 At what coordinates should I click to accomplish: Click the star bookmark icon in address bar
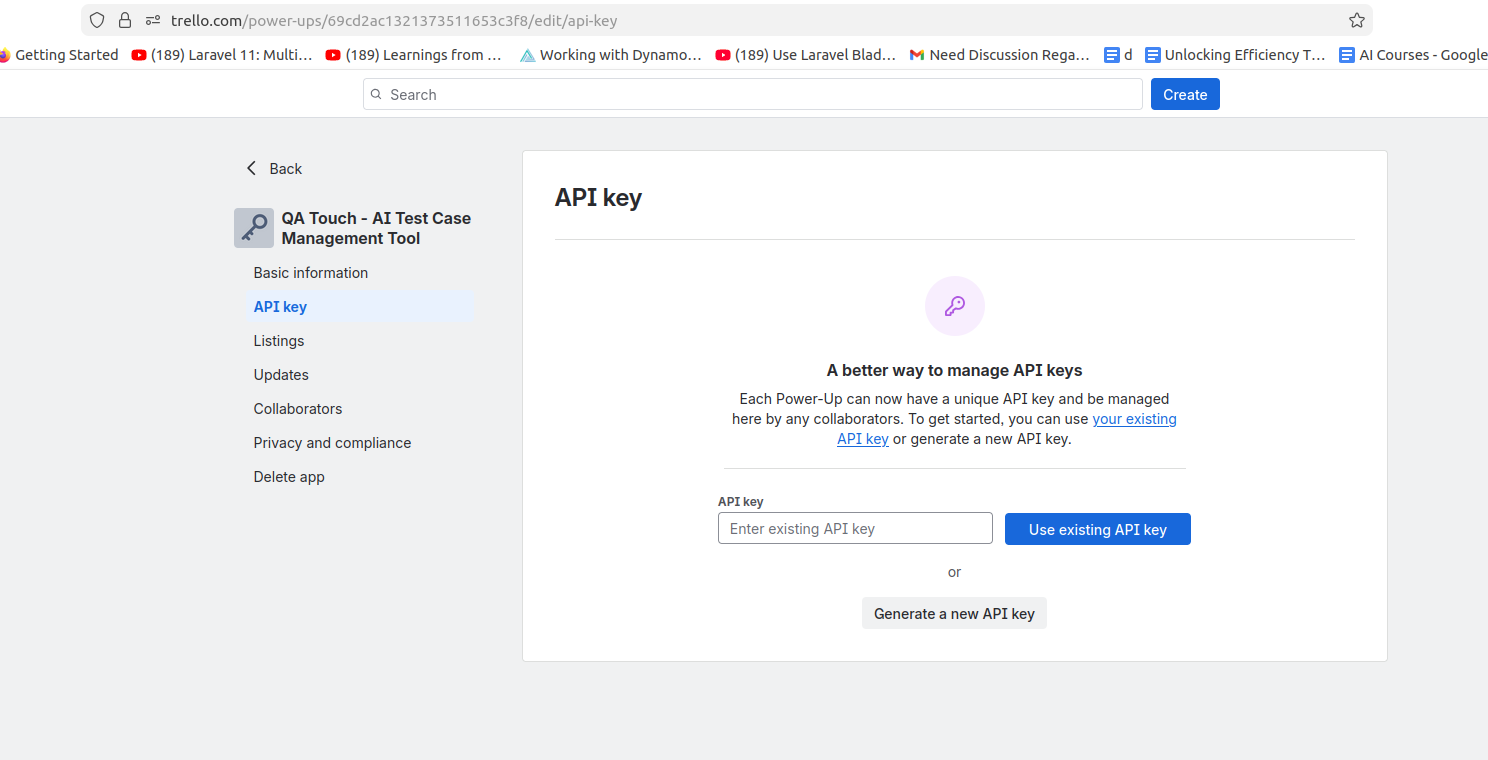coord(1356,20)
